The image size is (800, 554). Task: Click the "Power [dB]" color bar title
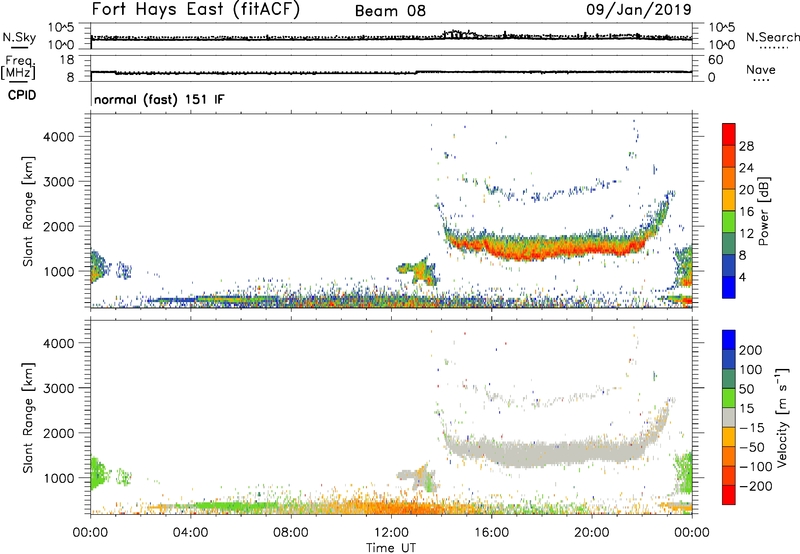click(763, 211)
